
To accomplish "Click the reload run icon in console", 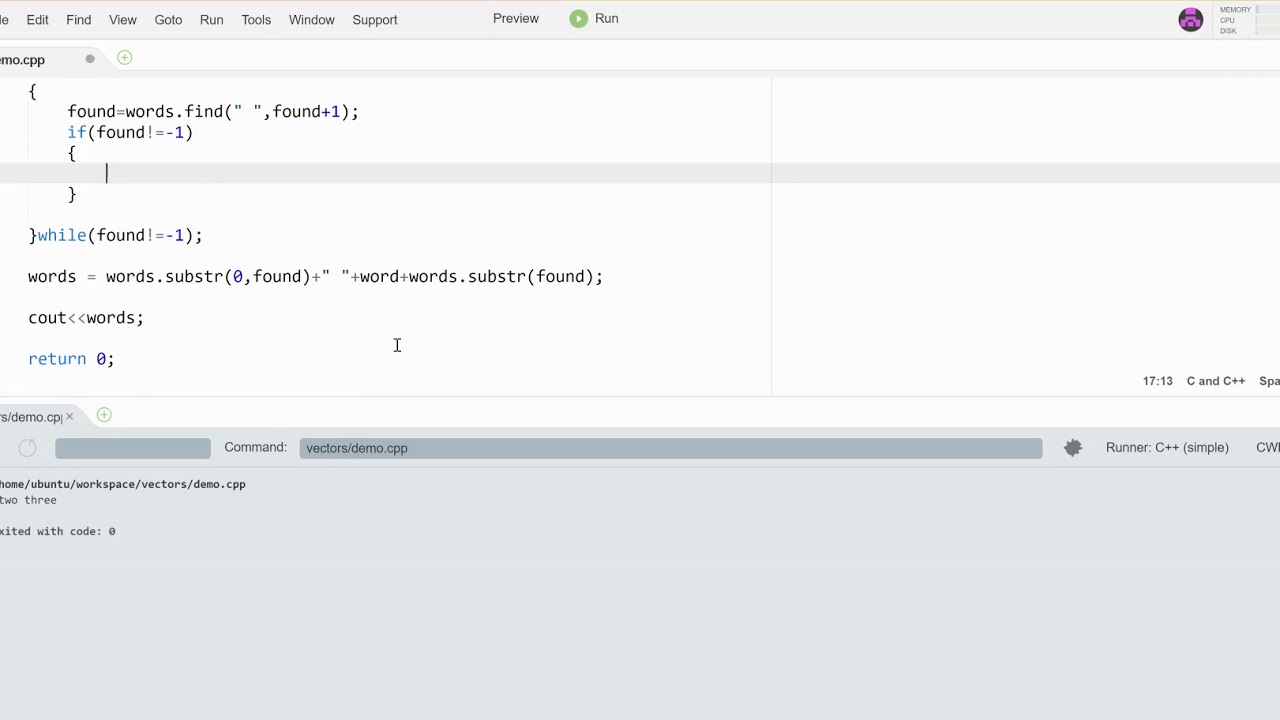I will click(27, 448).
